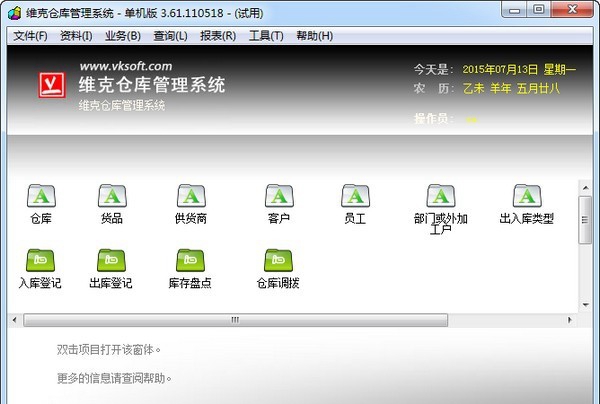The height and width of the screenshot is (404, 600).
Task: Open the 查询(L) menu
Action: pyautogui.click(x=170, y=36)
